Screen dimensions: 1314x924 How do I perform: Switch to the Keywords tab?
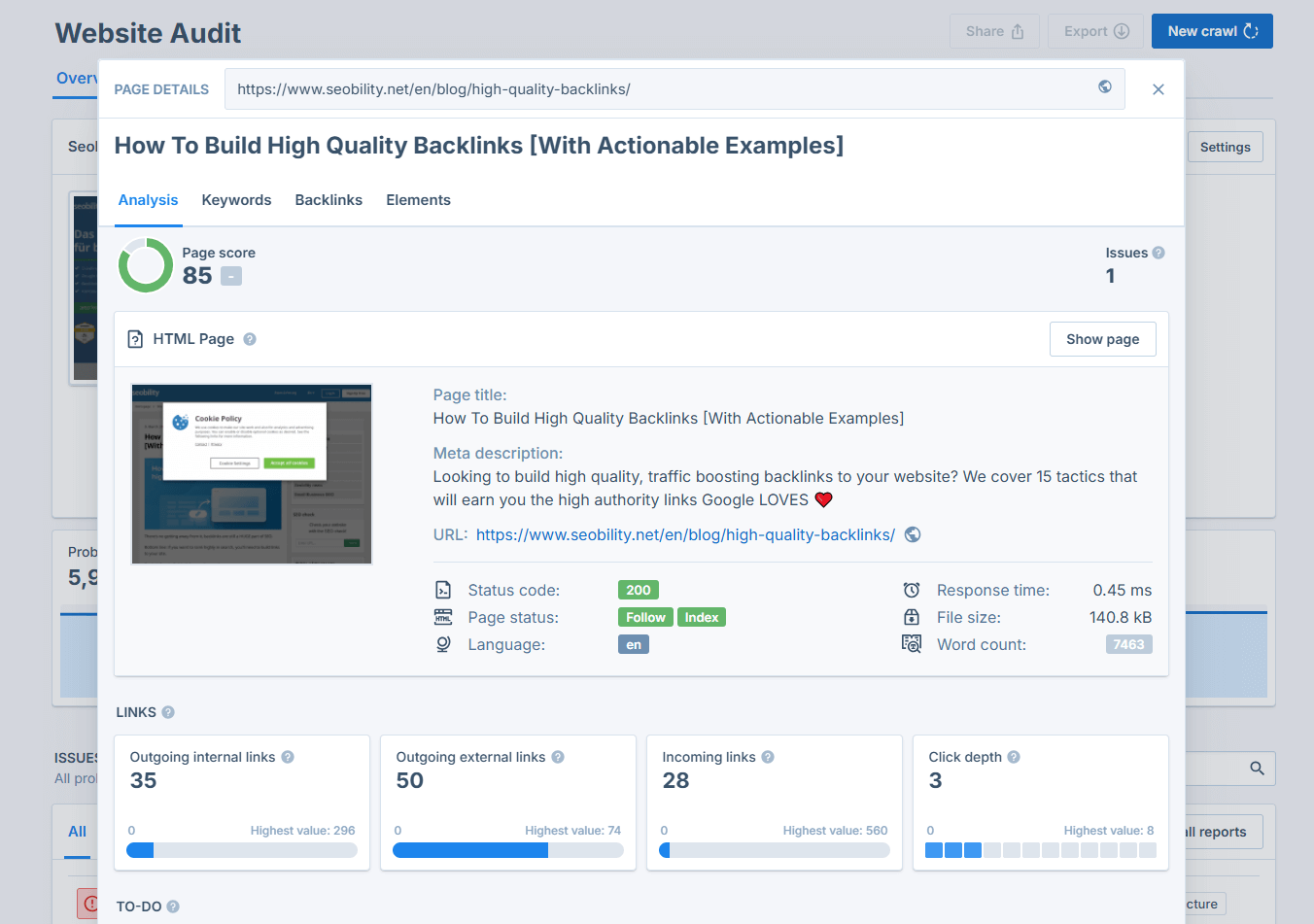click(236, 200)
